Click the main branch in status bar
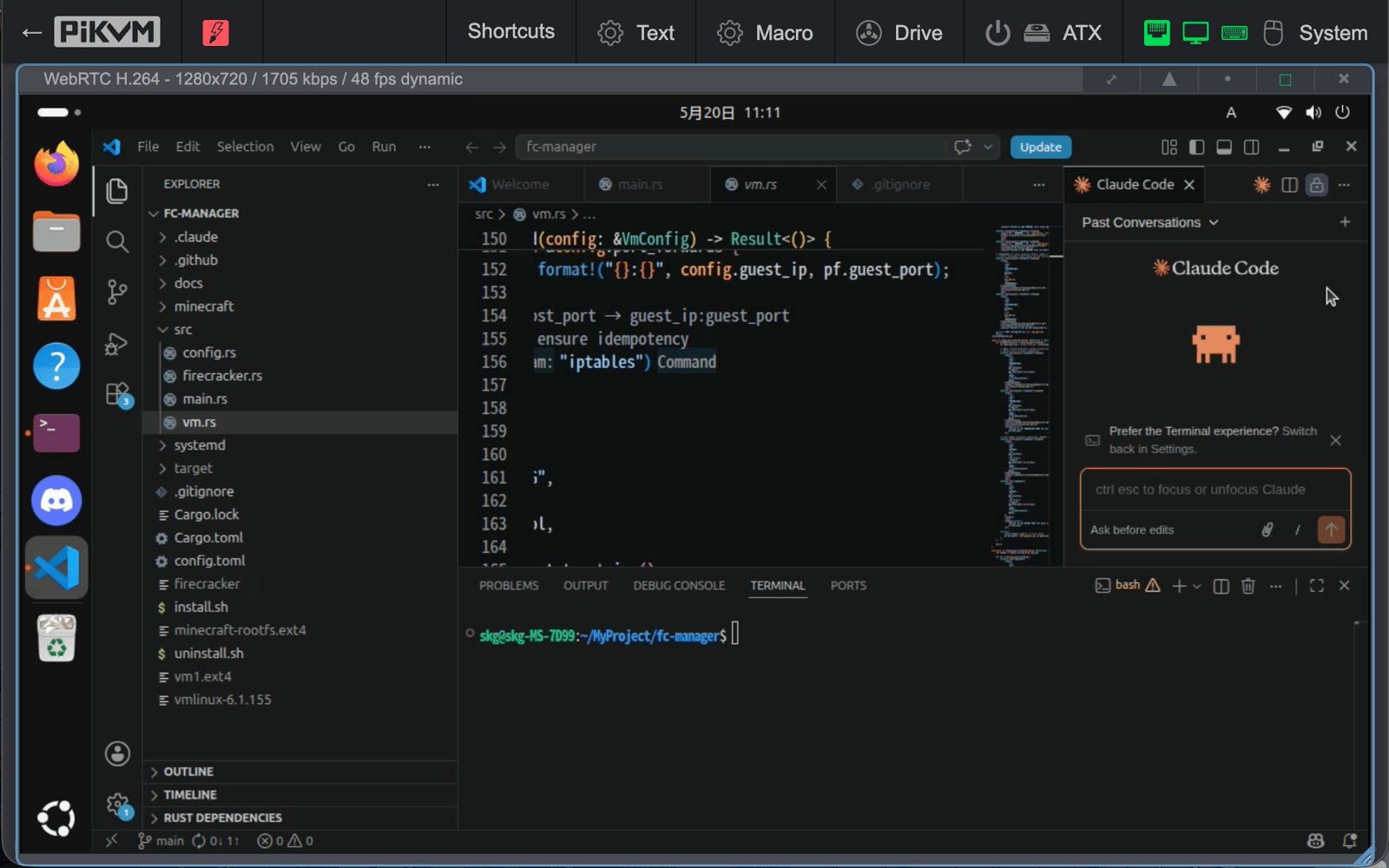1389x868 pixels. tap(161, 840)
